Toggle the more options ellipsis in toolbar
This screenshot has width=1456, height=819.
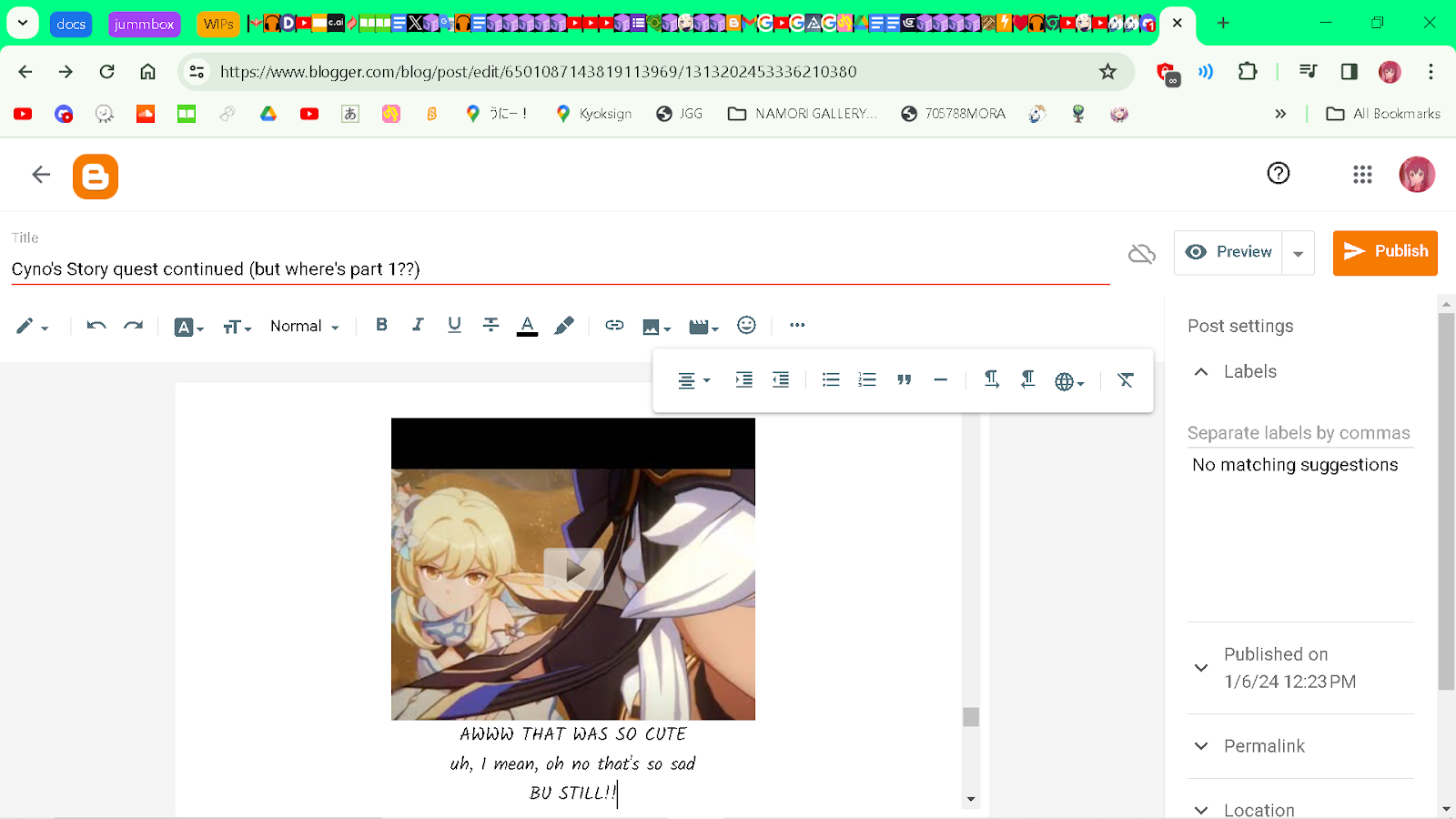[797, 325]
